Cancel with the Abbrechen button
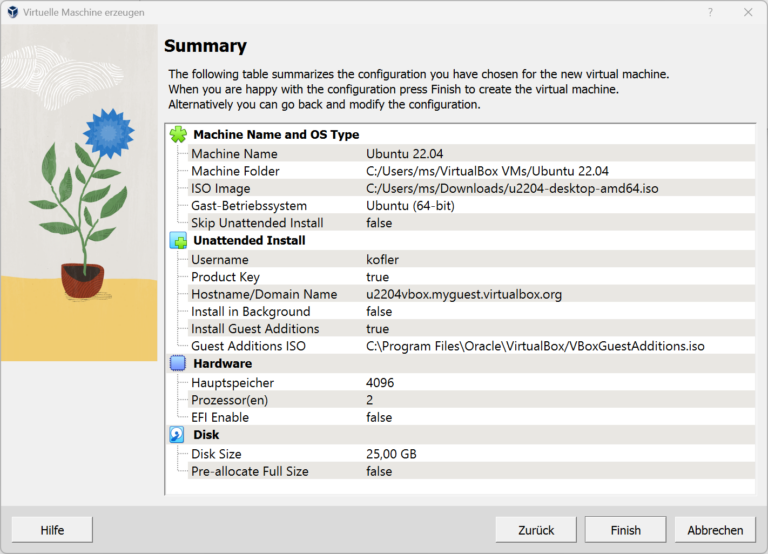 pyautogui.click(x=715, y=530)
